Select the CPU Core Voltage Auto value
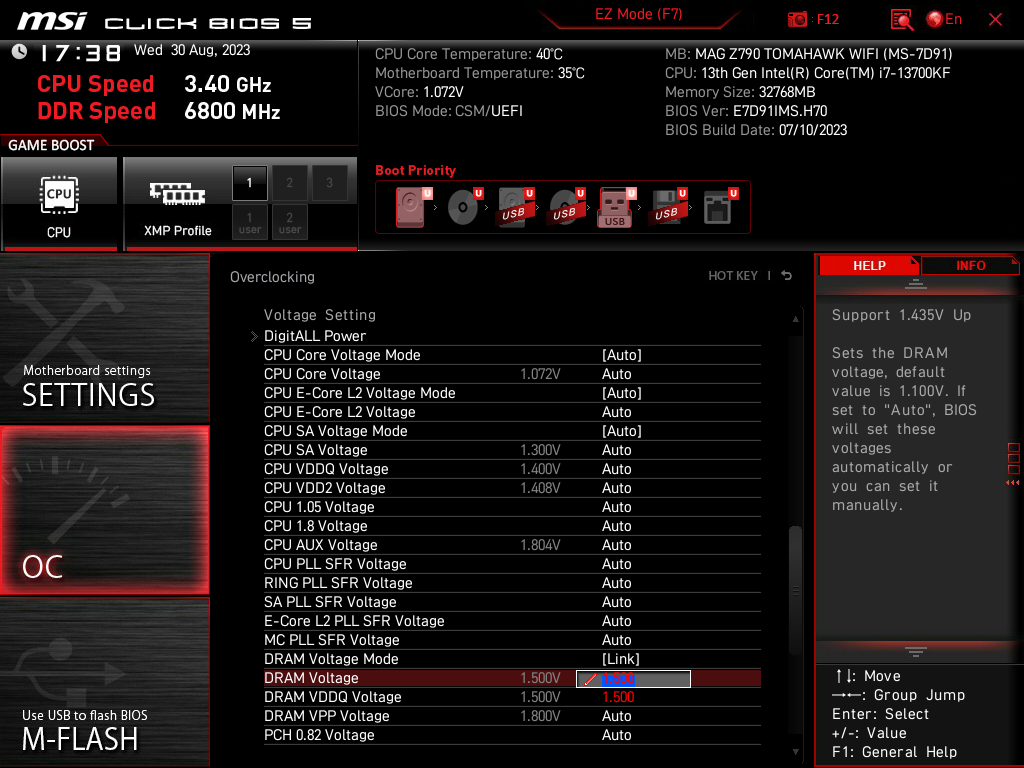 (616, 374)
